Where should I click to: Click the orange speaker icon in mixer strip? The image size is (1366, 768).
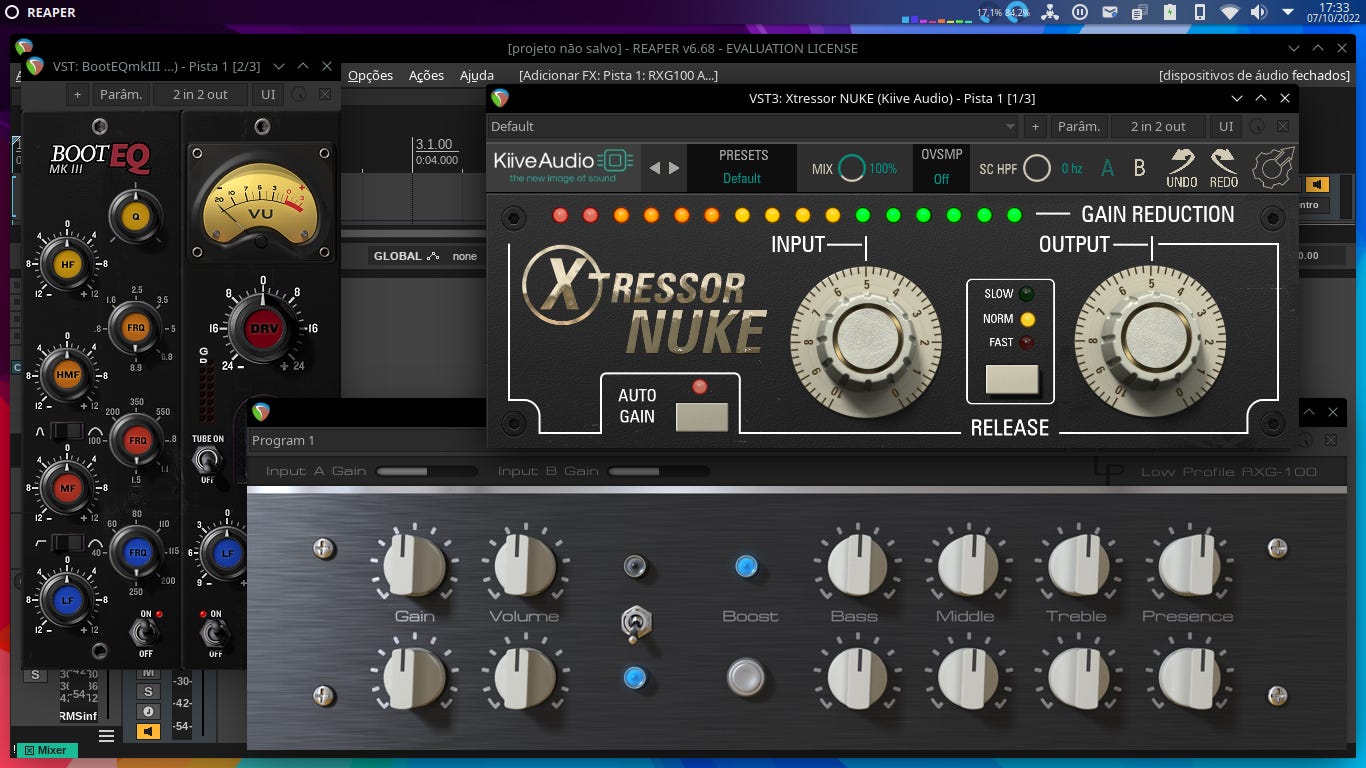pyautogui.click(x=149, y=732)
